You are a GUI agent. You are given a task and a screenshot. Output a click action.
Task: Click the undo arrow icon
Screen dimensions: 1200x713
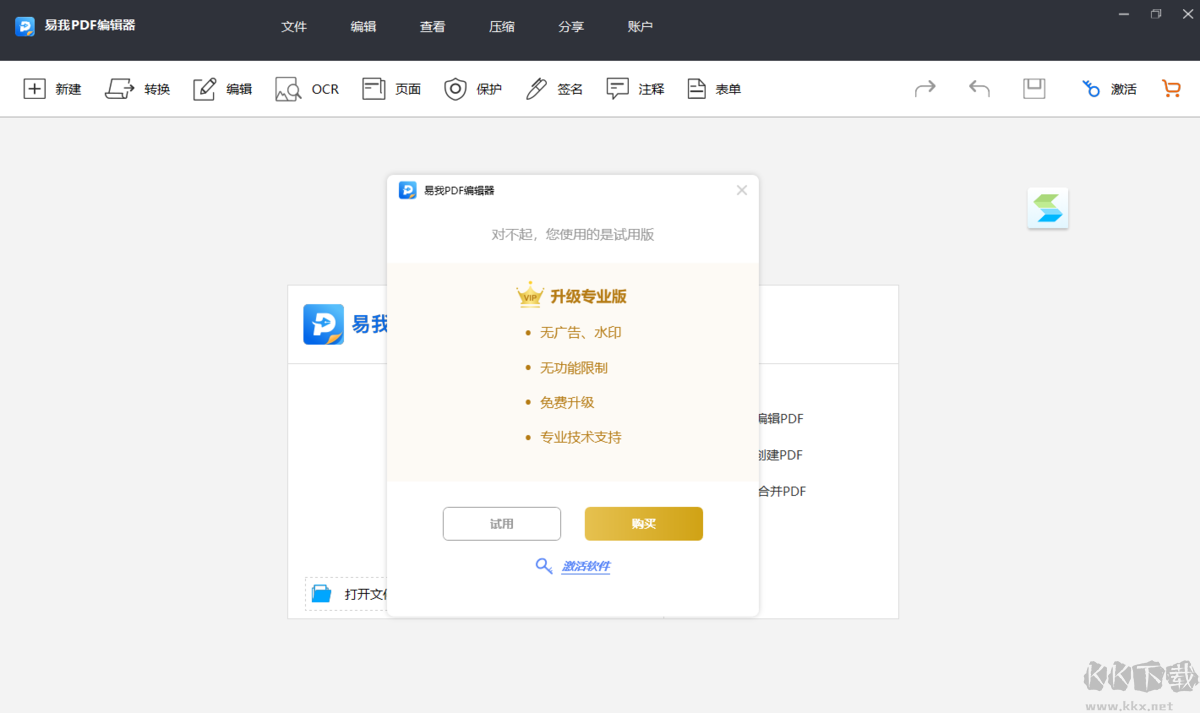979,88
